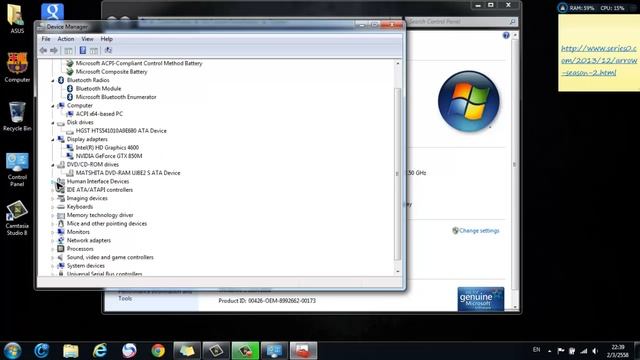Click the Properties toolbar icon in Device Manager
640x360 pixels.
coord(82,50)
